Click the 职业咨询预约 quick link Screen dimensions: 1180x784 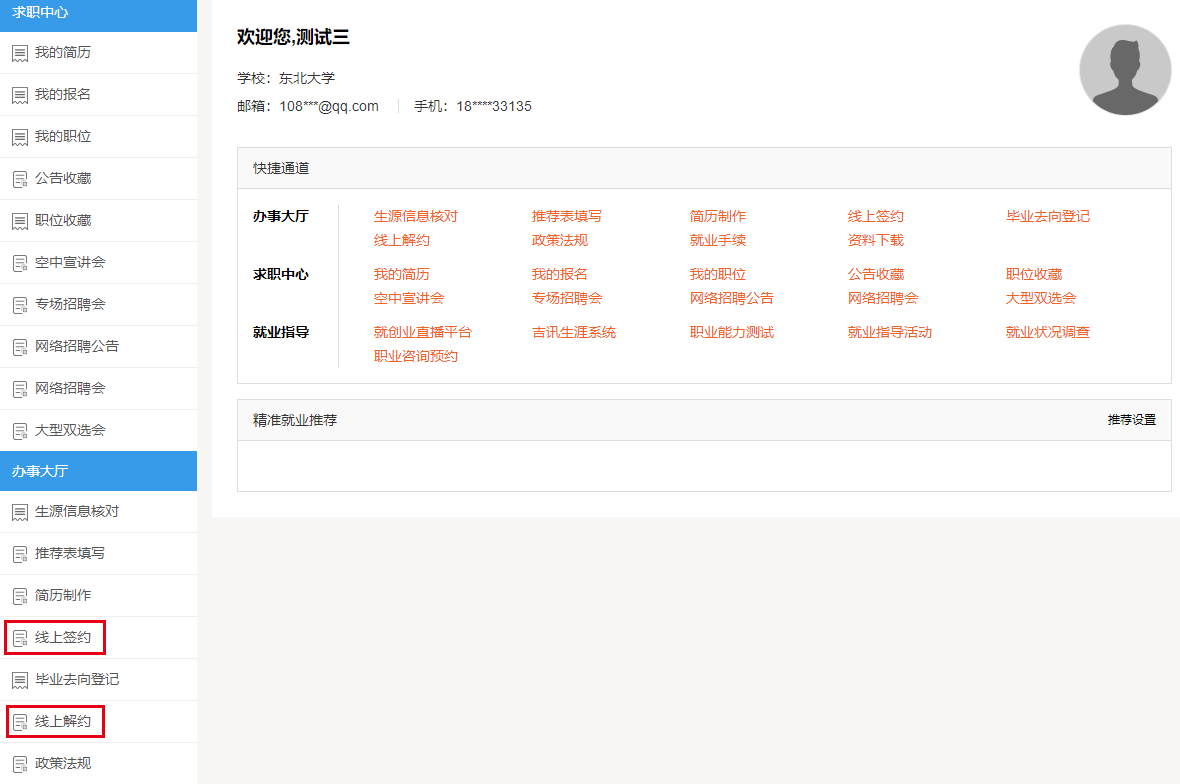[415, 356]
